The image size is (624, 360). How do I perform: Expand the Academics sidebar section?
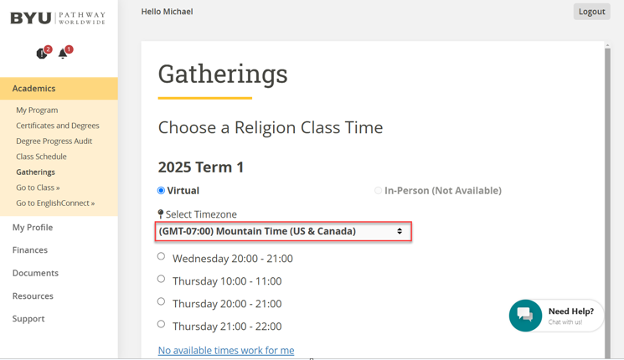coord(59,88)
